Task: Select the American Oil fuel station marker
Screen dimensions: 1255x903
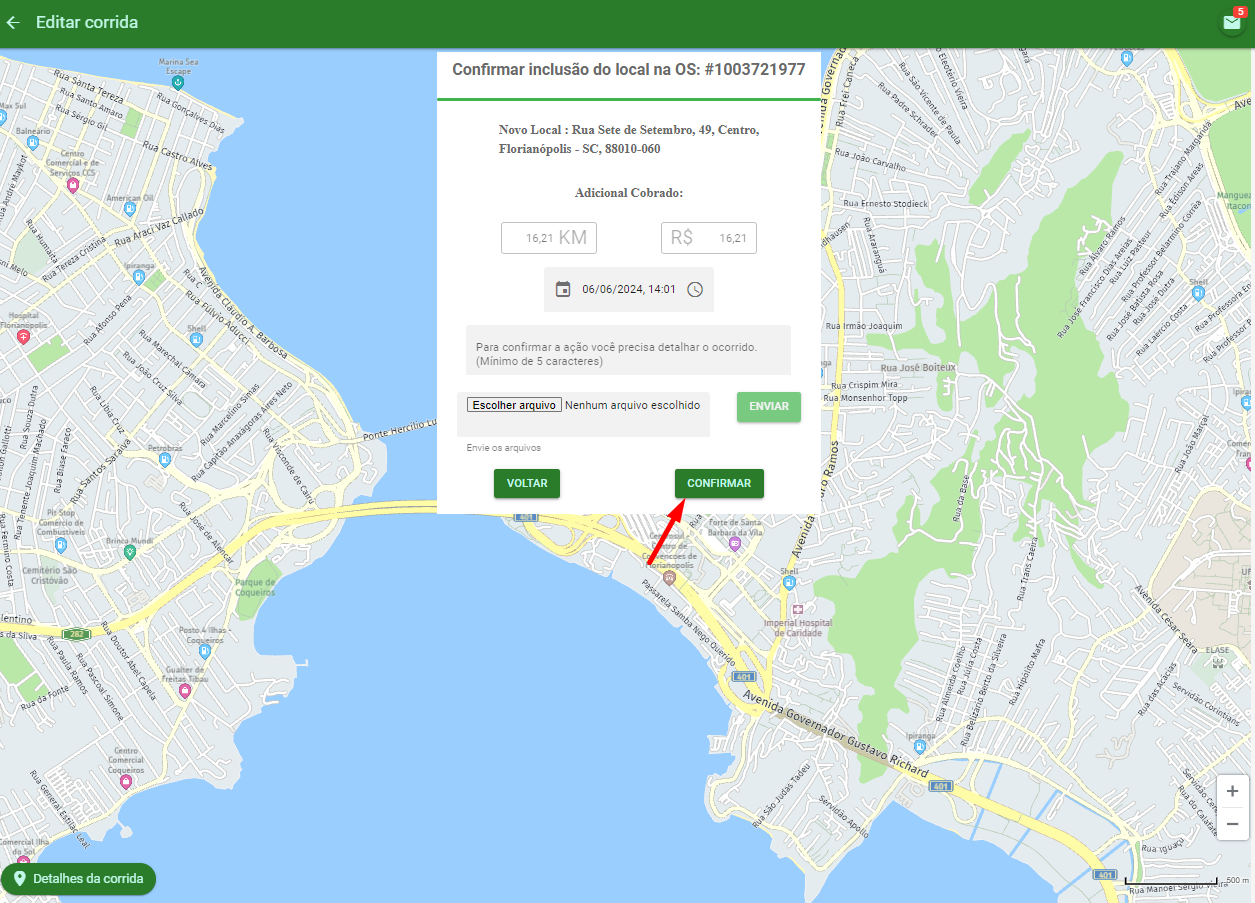Action: pos(128,210)
